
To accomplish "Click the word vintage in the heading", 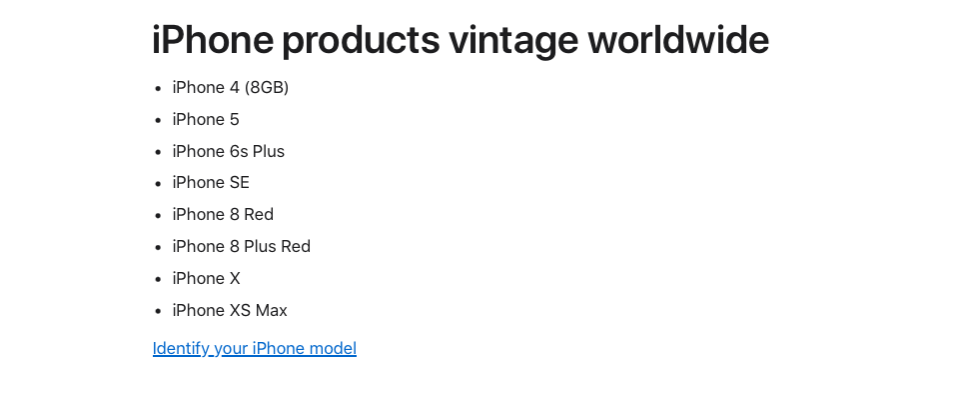I will click(x=513, y=42).
